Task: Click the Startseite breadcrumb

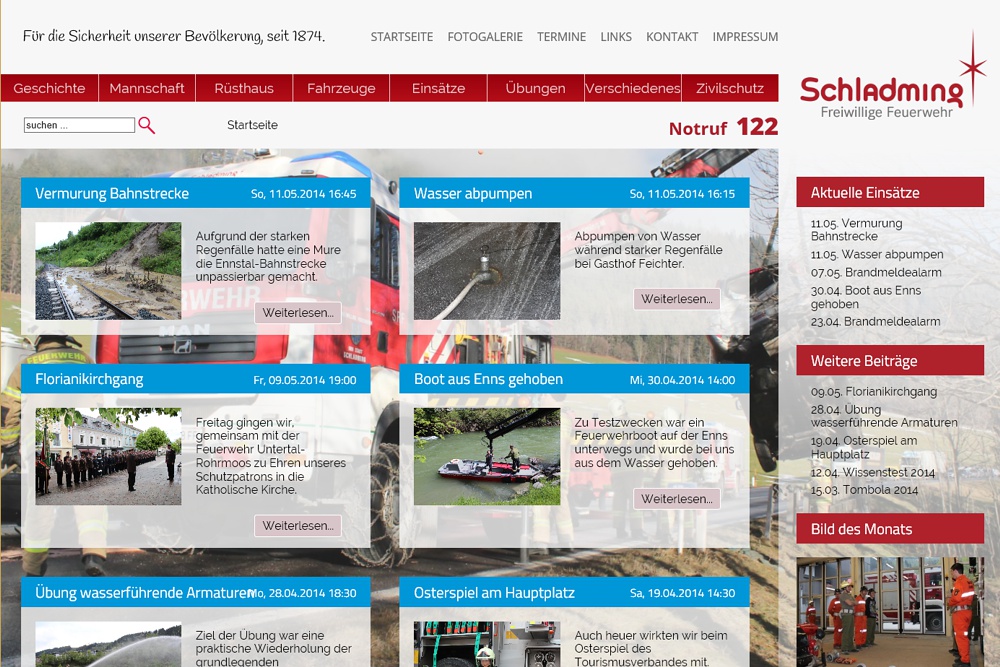Action: click(253, 125)
